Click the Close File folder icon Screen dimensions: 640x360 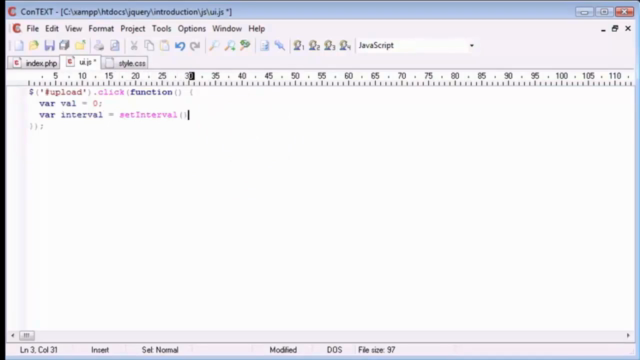80,45
